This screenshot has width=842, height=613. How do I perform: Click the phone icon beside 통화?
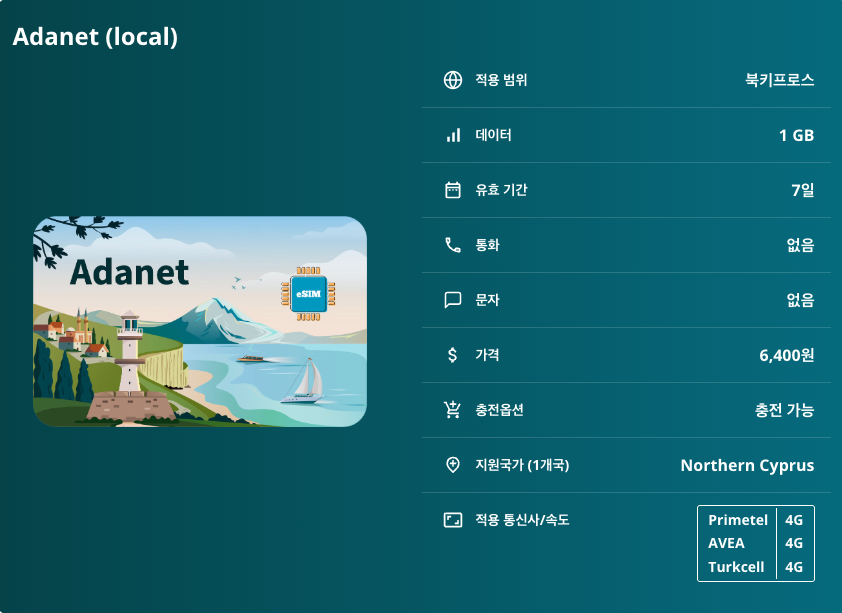(453, 245)
